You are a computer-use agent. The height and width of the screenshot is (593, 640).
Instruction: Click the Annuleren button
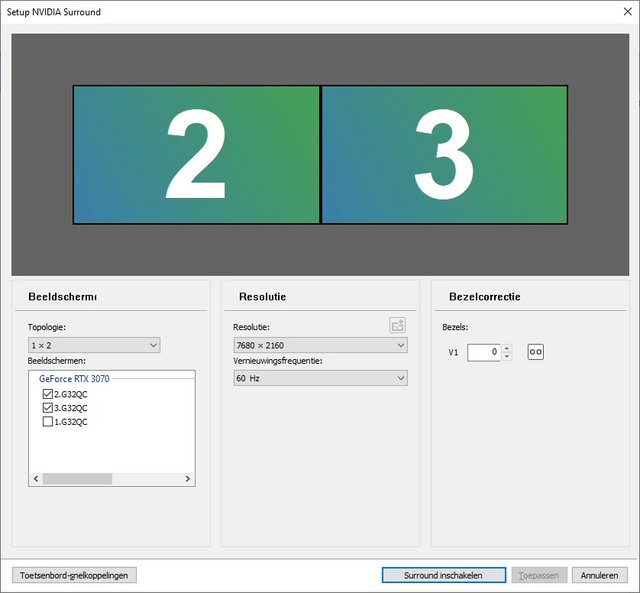tap(599, 575)
